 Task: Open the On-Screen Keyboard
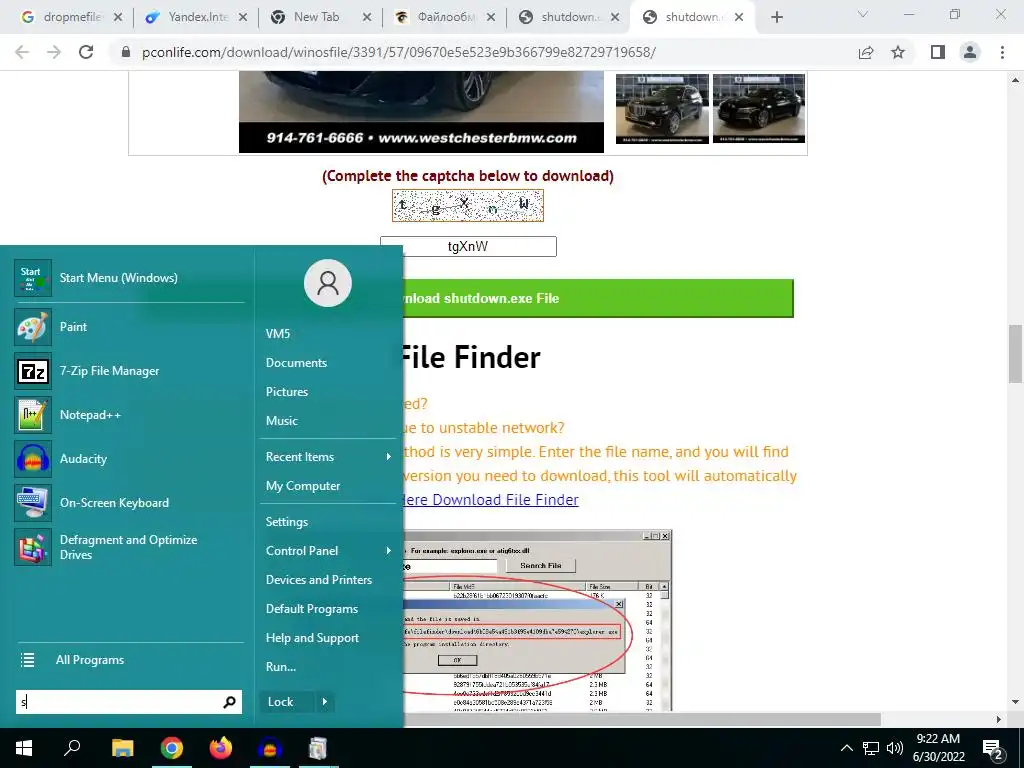tap(129, 503)
